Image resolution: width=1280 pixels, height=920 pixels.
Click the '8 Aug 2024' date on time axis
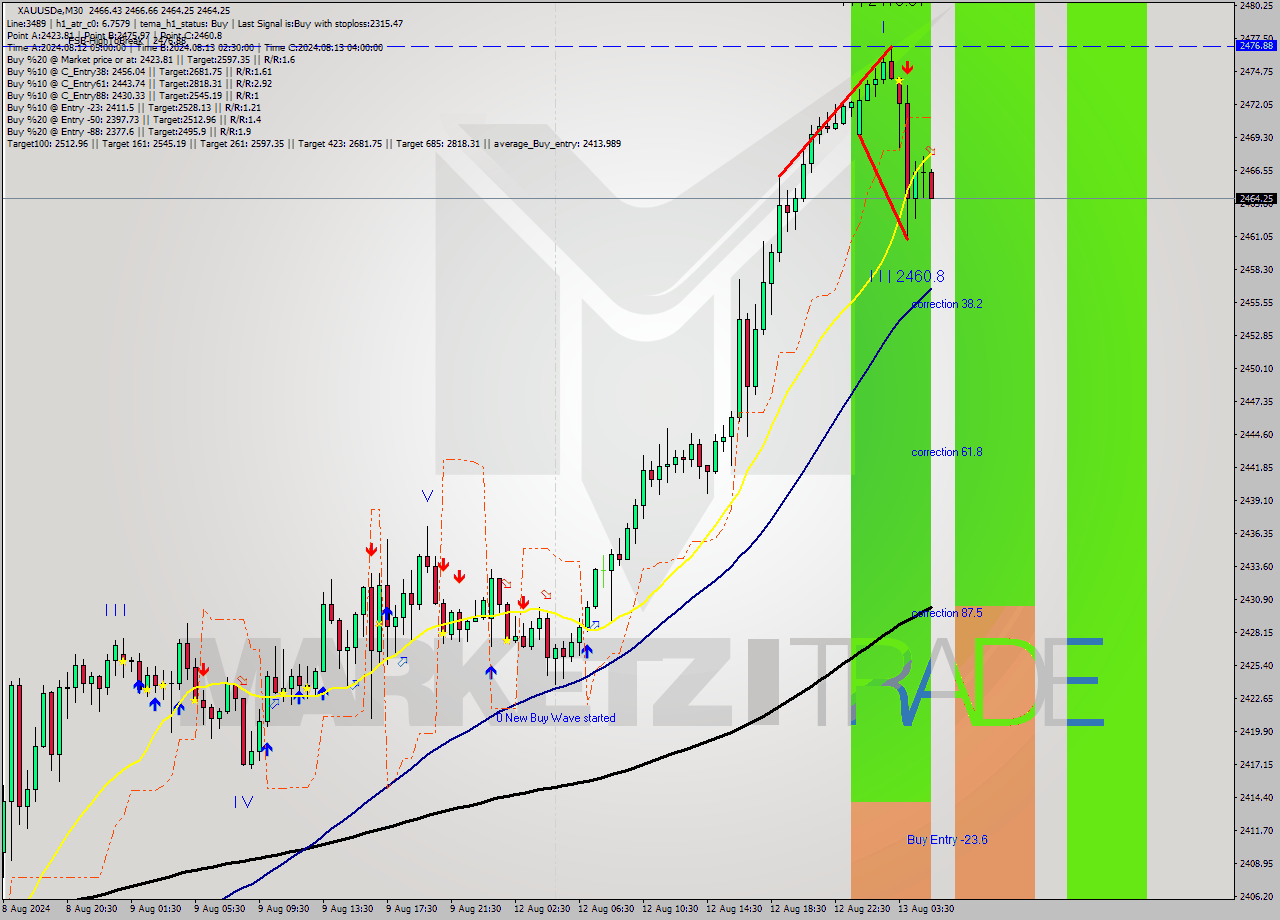[27, 909]
